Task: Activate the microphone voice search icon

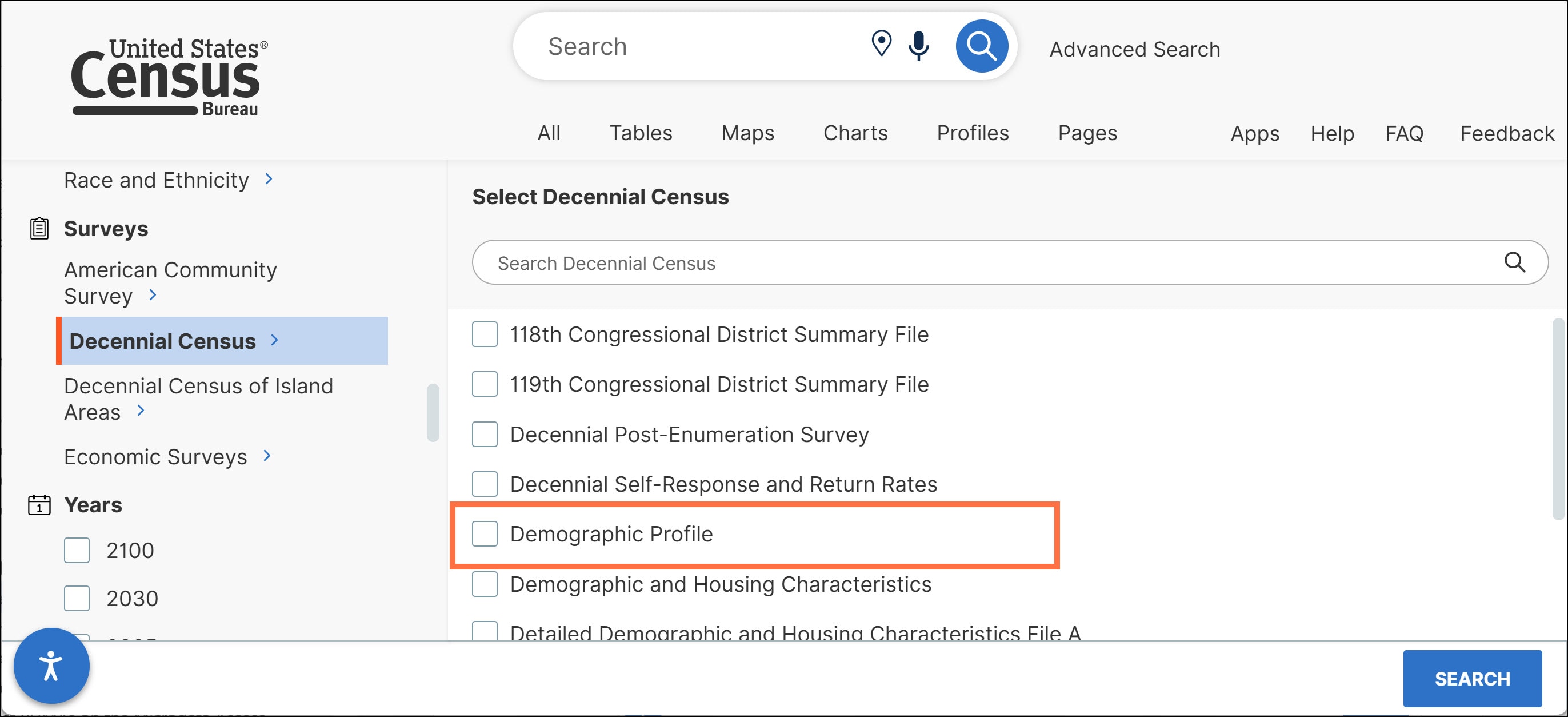Action: pos(918,46)
